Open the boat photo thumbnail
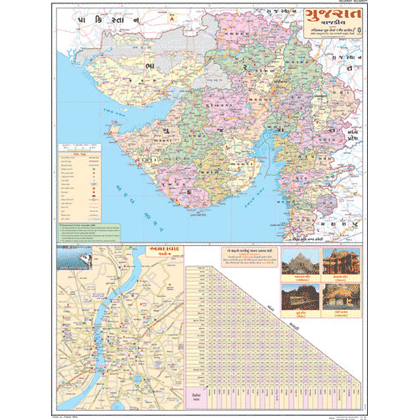 [74, 258]
